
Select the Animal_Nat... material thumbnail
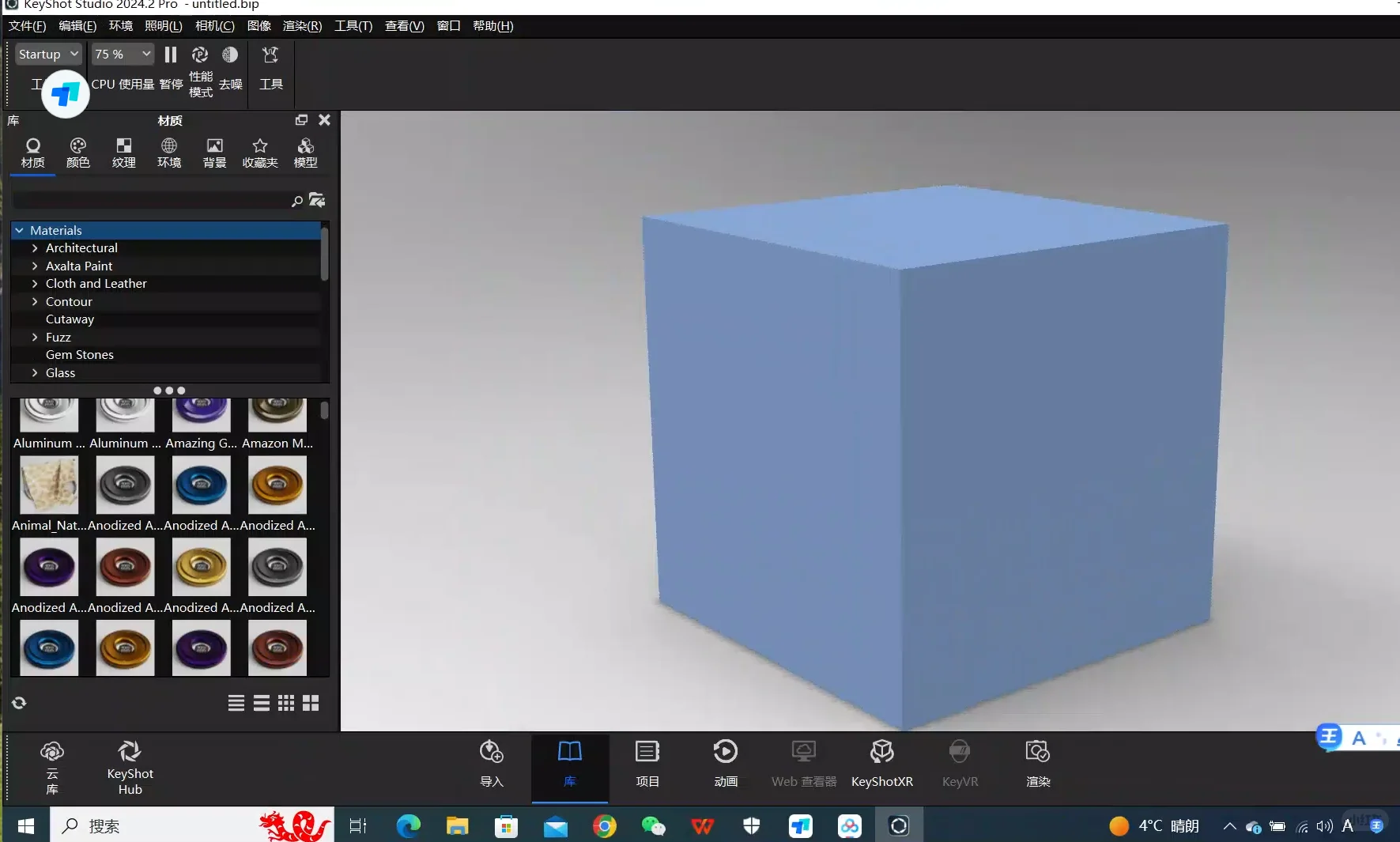coord(48,485)
